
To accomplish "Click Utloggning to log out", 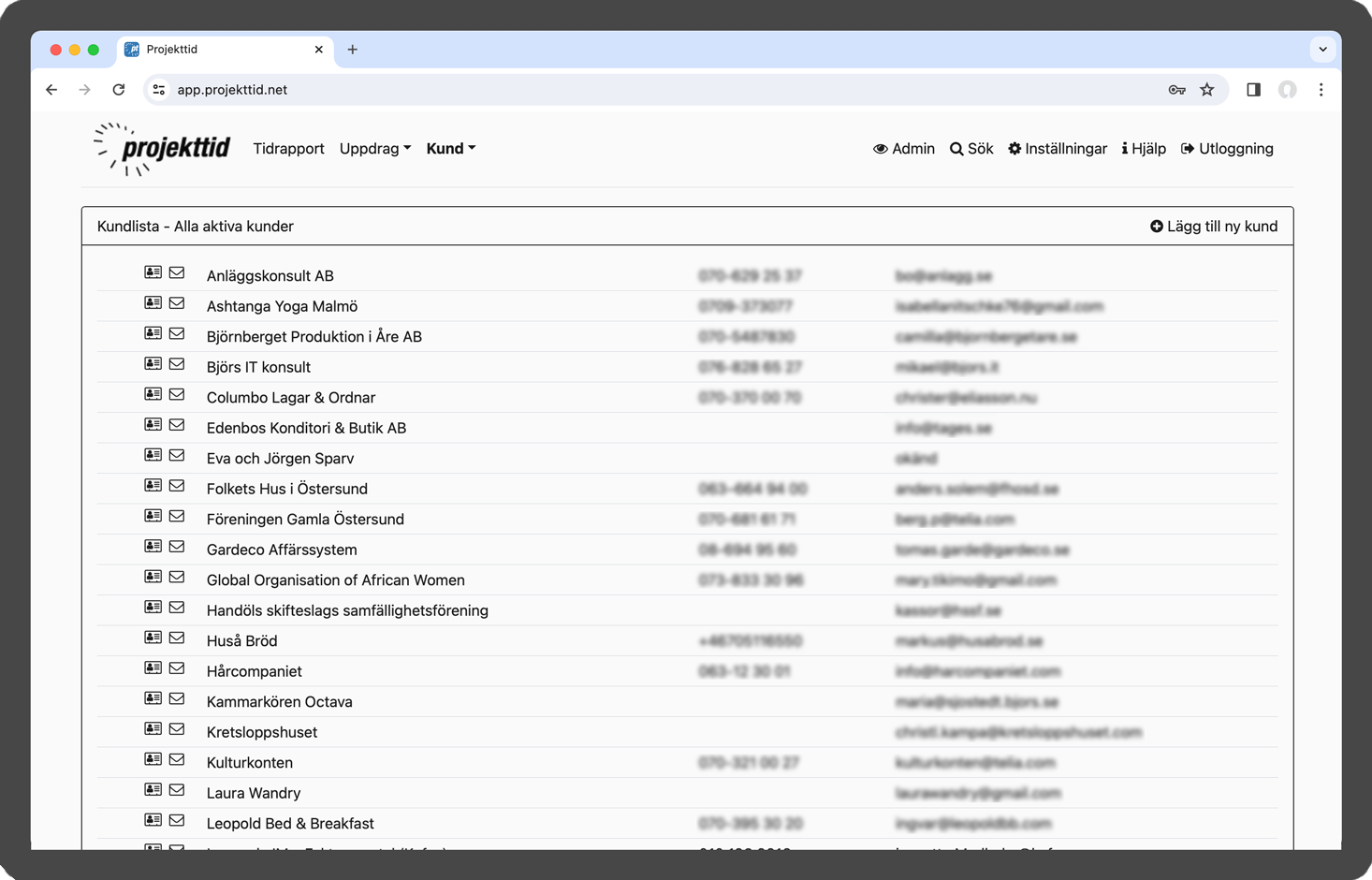I will coord(1227,149).
